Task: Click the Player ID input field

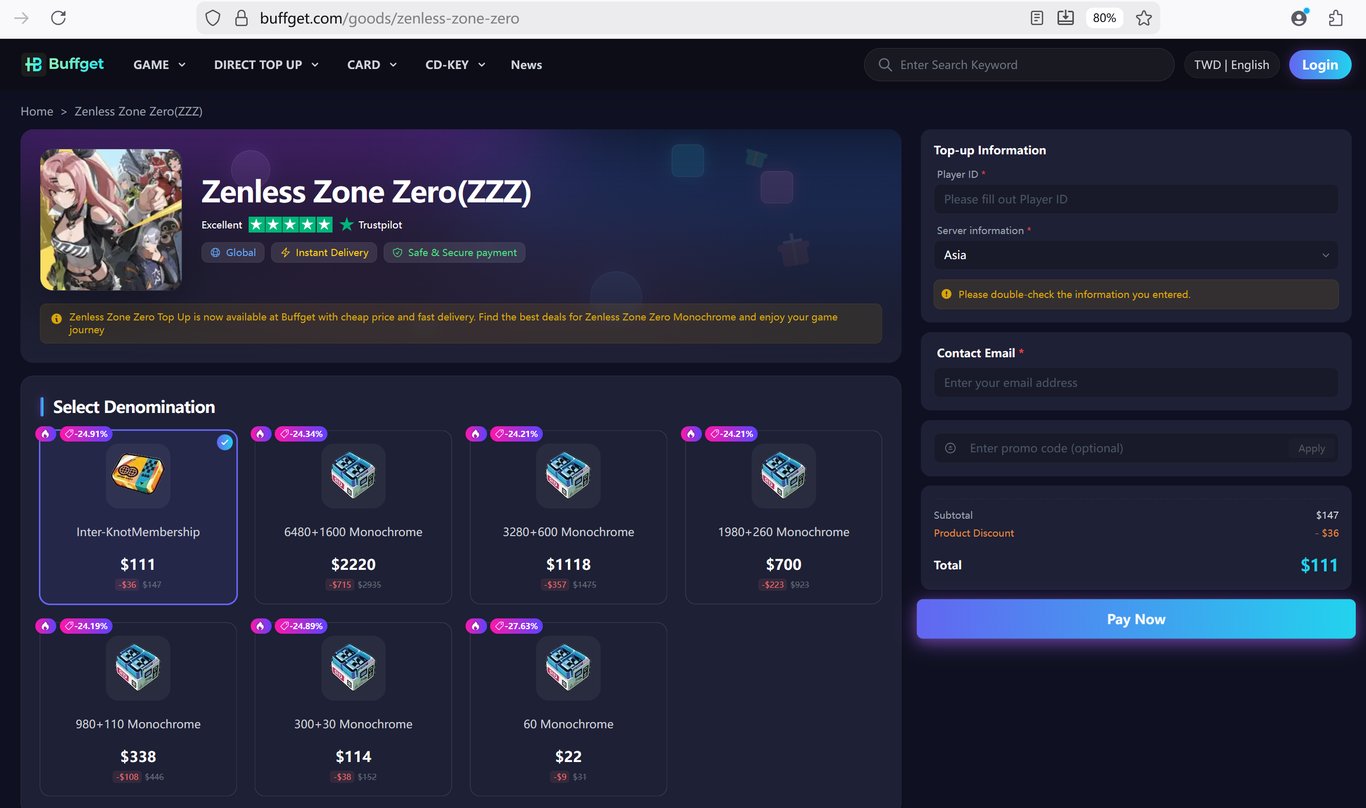Action: [x=1136, y=199]
